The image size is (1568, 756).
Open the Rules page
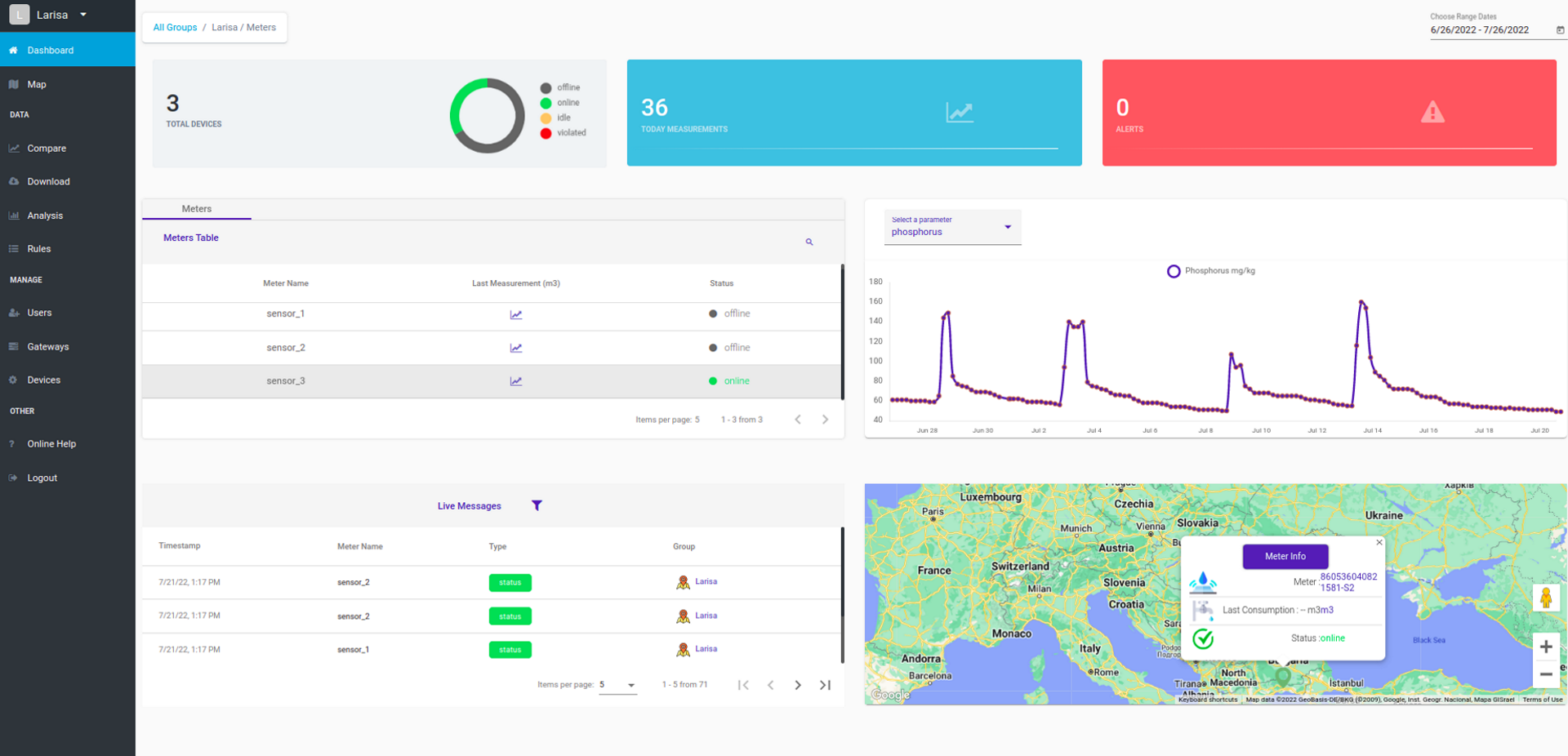pos(67,249)
